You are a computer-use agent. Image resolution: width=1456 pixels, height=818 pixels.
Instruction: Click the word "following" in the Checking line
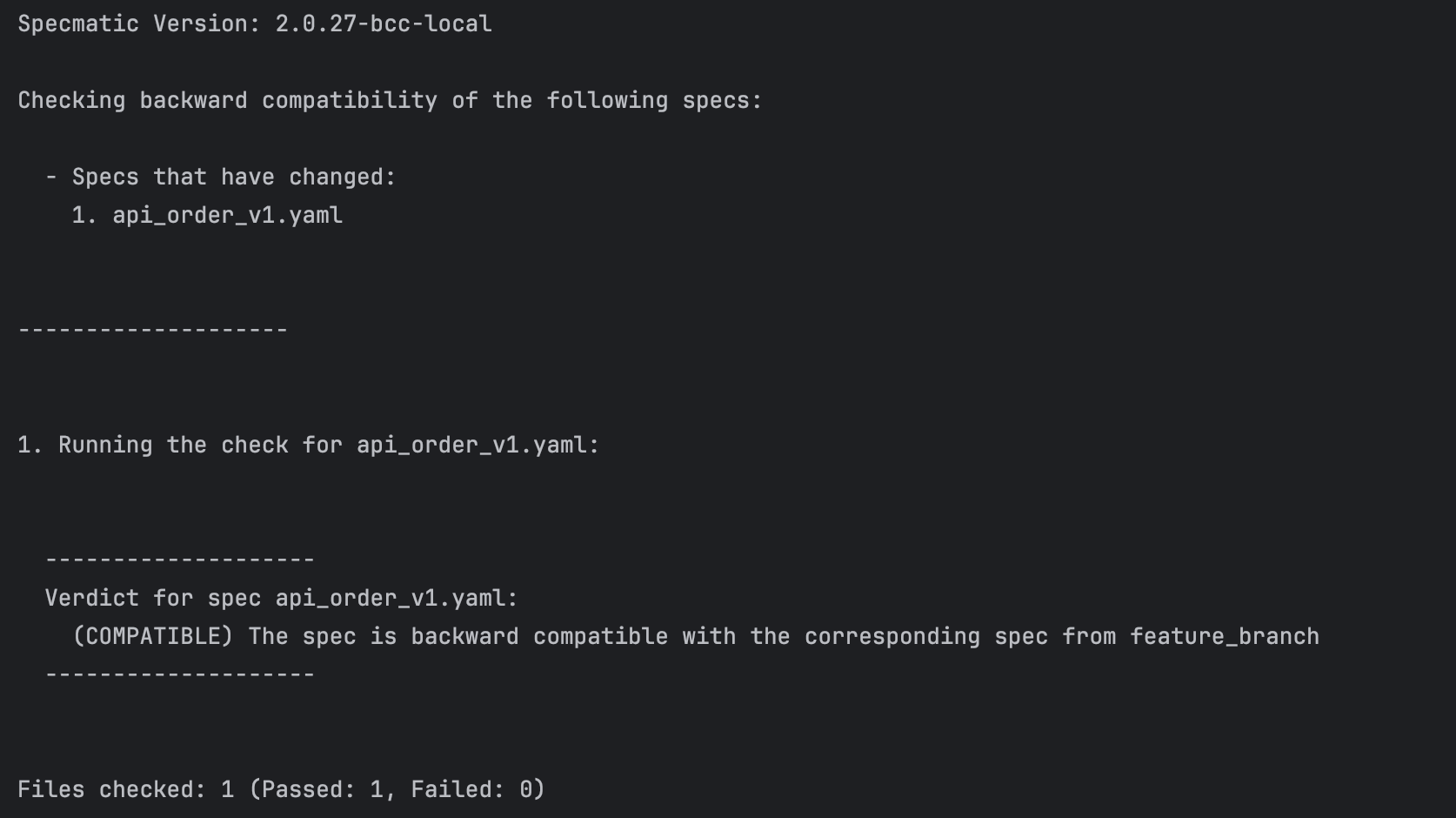pyautogui.click(x=607, y=100)
